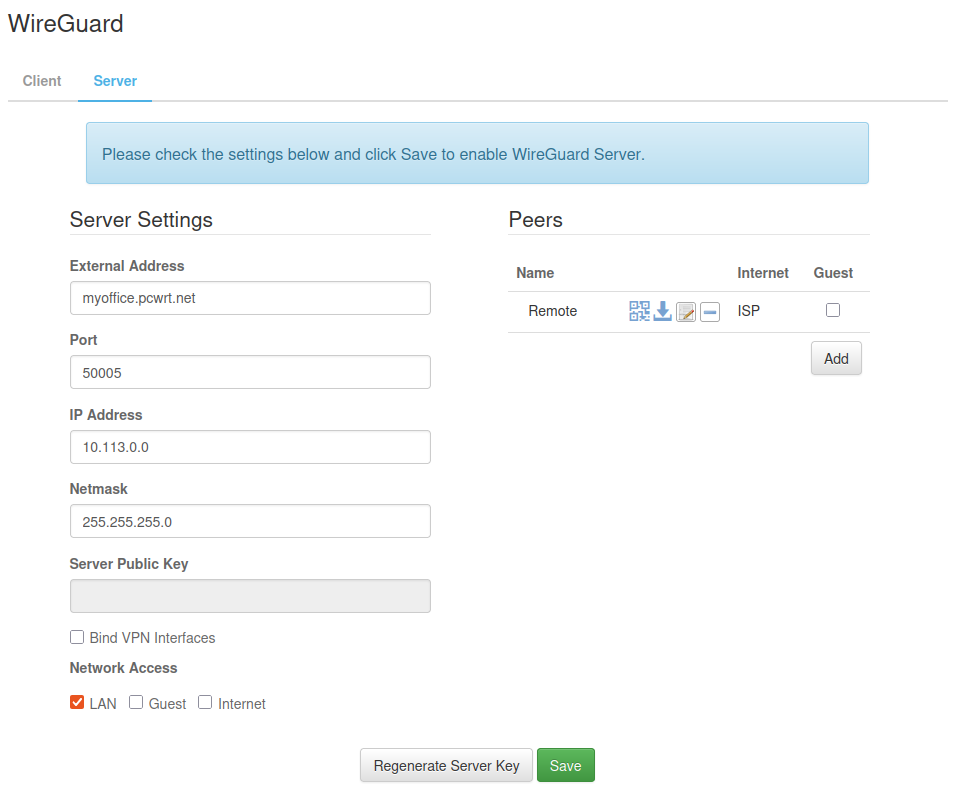This screenshot has width=958, height=794.
Task: Click the Netmask input field
Action: [250, 521]
